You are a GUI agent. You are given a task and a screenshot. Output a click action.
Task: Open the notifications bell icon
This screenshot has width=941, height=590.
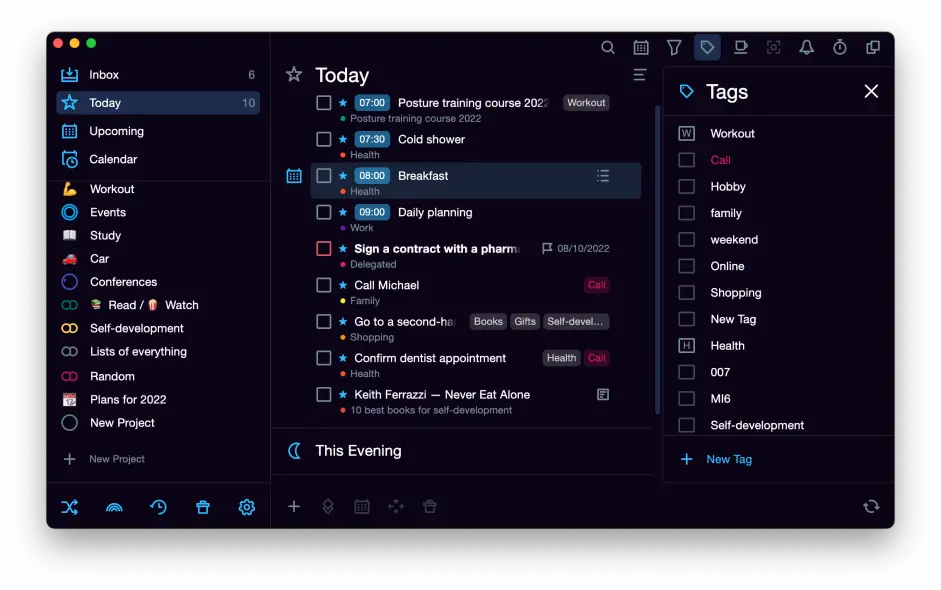tap(806, 47)
